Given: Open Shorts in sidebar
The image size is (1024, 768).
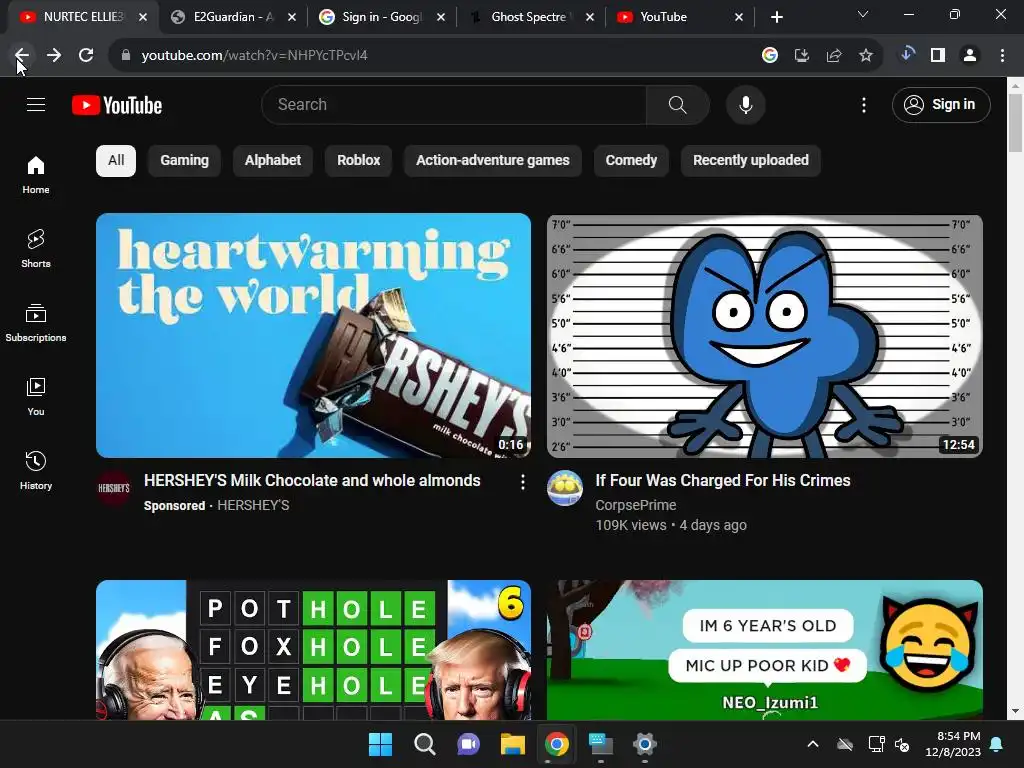Looking at the screenshot, I should pos(36,249).
